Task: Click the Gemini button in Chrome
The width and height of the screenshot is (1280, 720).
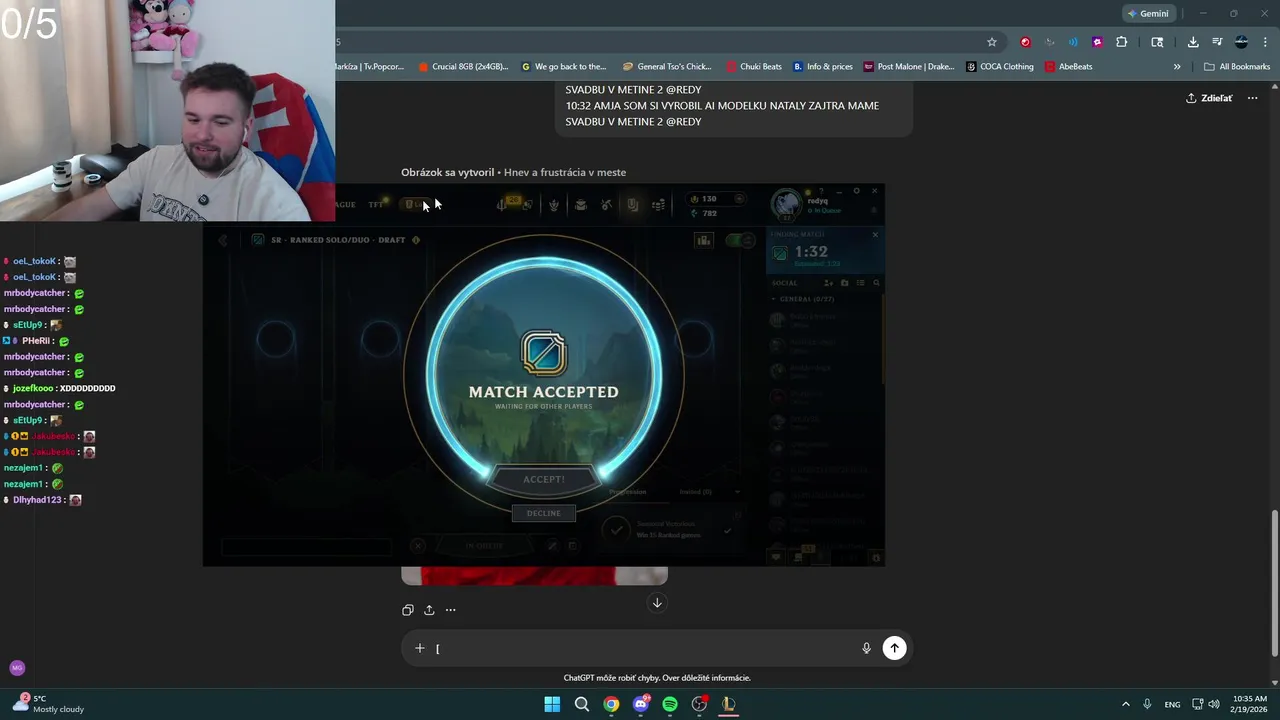Action: pos(1148,13)
